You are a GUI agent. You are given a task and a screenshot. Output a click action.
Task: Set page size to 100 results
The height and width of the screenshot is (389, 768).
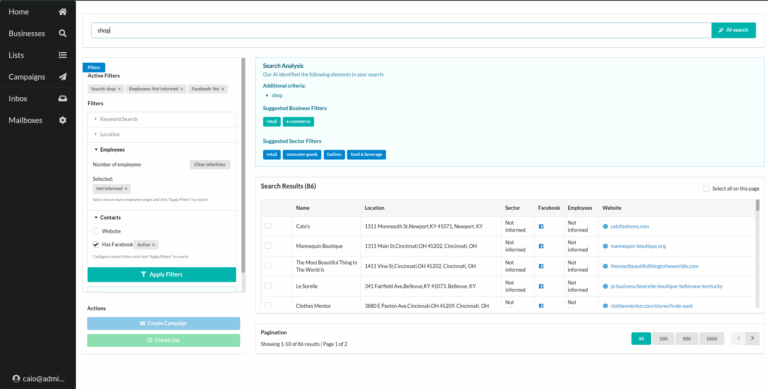coord(663,339)
